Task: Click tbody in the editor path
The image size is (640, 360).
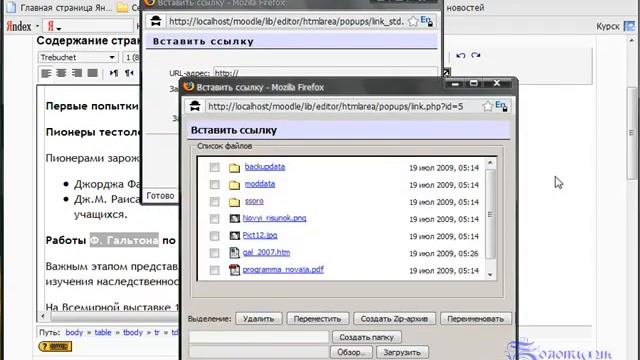Action: [x=133, y=332]
